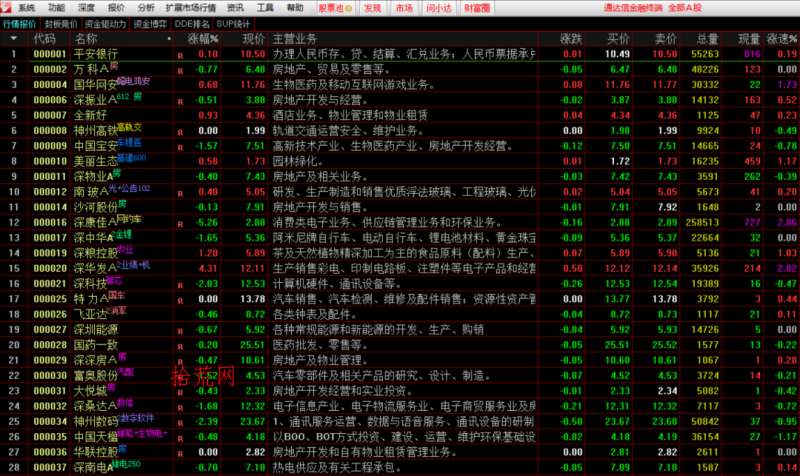Select stock code 000001
This screenshot has width=800, height=476.
(50, 54)
